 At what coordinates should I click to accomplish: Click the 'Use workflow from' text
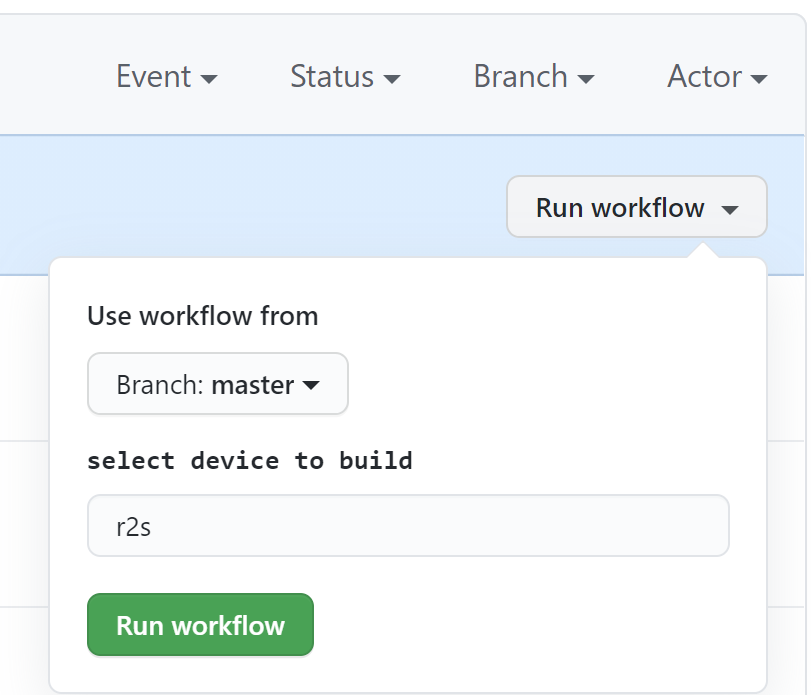point(203,315)
